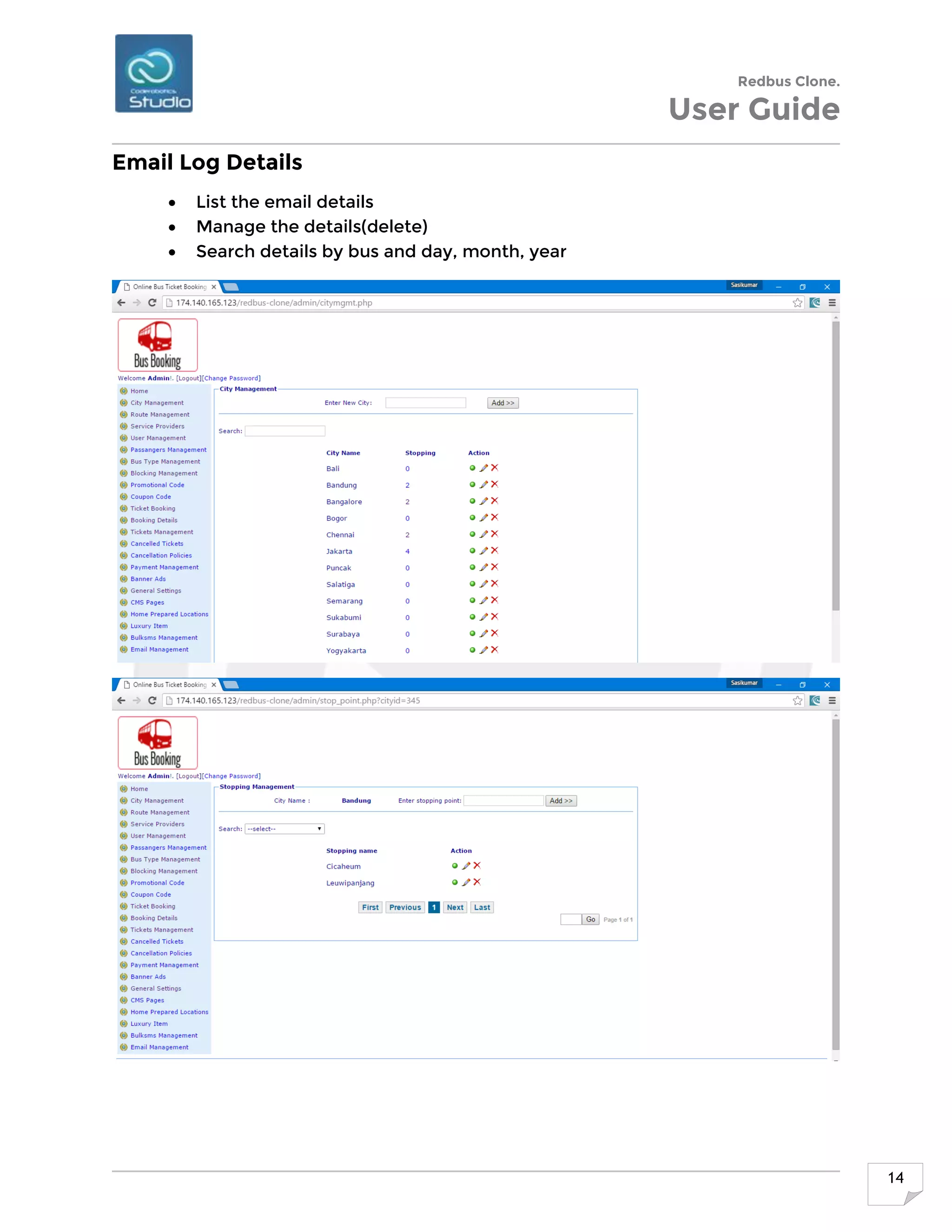Click the city Search input box
952x1232 pixels.
(x=285, y=431)
